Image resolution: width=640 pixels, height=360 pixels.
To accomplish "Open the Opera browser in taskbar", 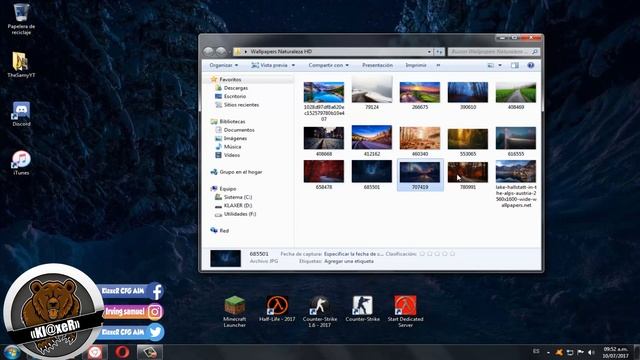I will pyautogui.click(x=122, y=352).
